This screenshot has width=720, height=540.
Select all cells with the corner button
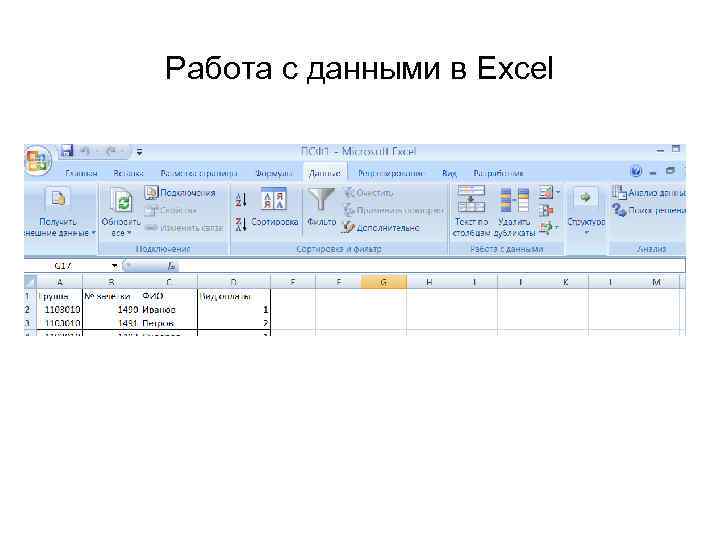click(x=30, y=281)
